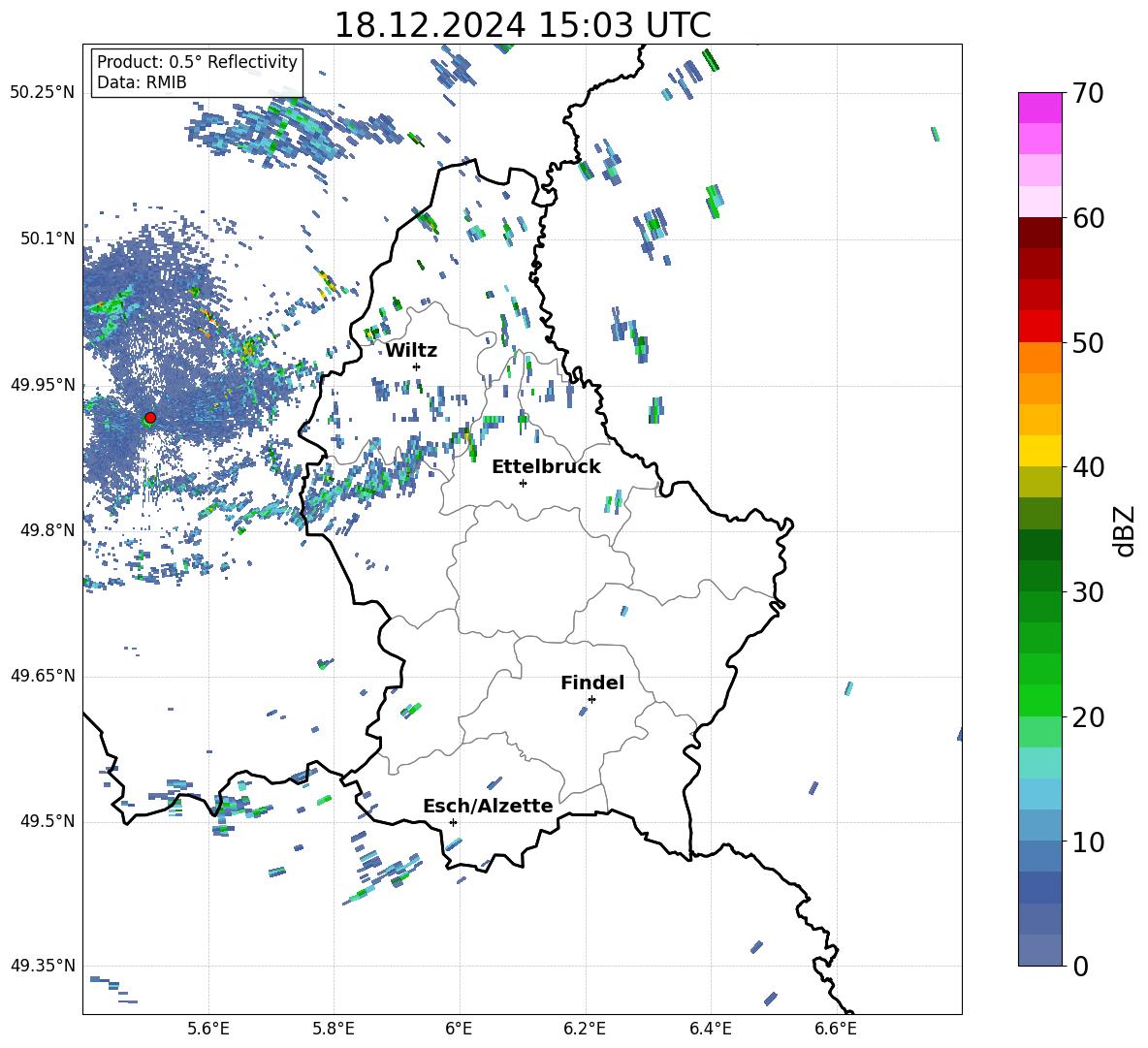Click the 49.35°N latitude label
The image size is (1148, 1048).
pyautogui.click(x=43, y=966)
